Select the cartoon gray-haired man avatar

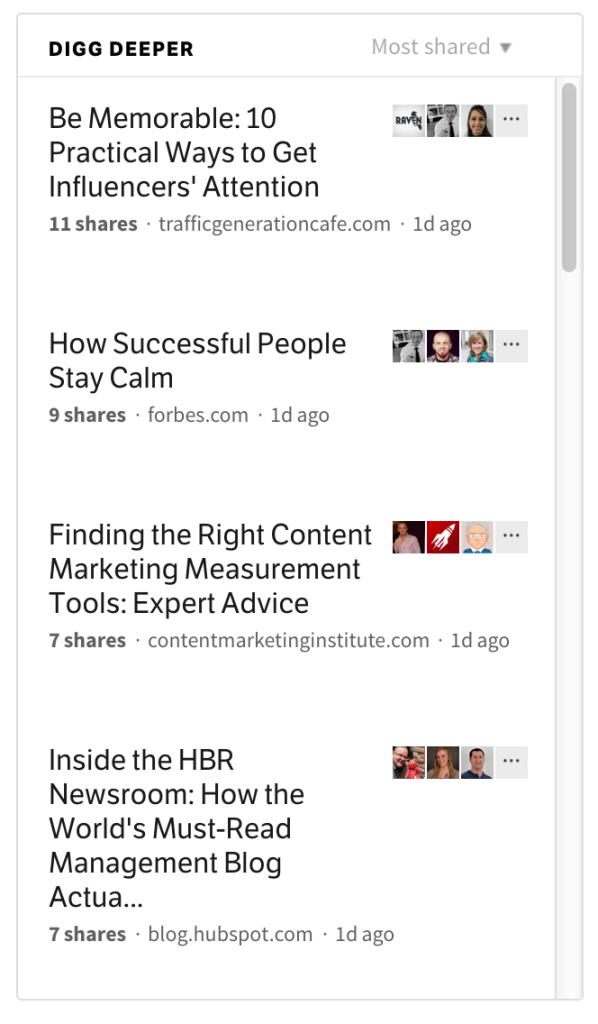click(477, 537)
